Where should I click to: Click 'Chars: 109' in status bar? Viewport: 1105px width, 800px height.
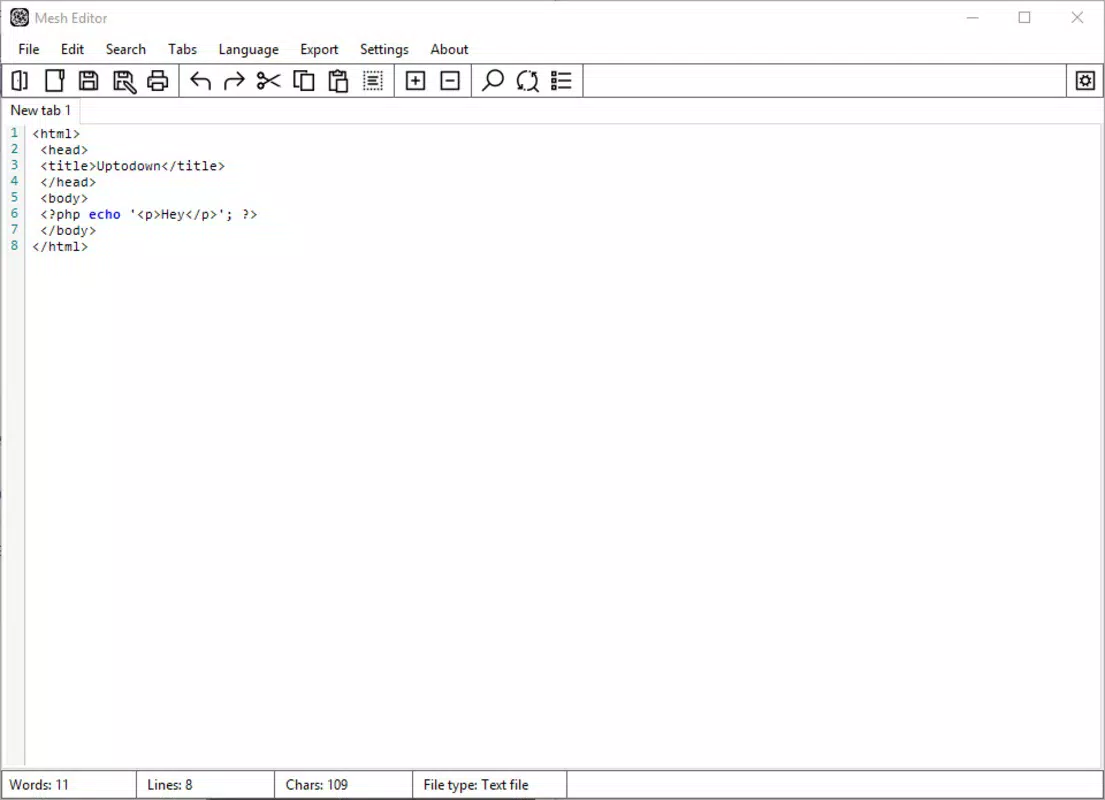pos(316,784)
